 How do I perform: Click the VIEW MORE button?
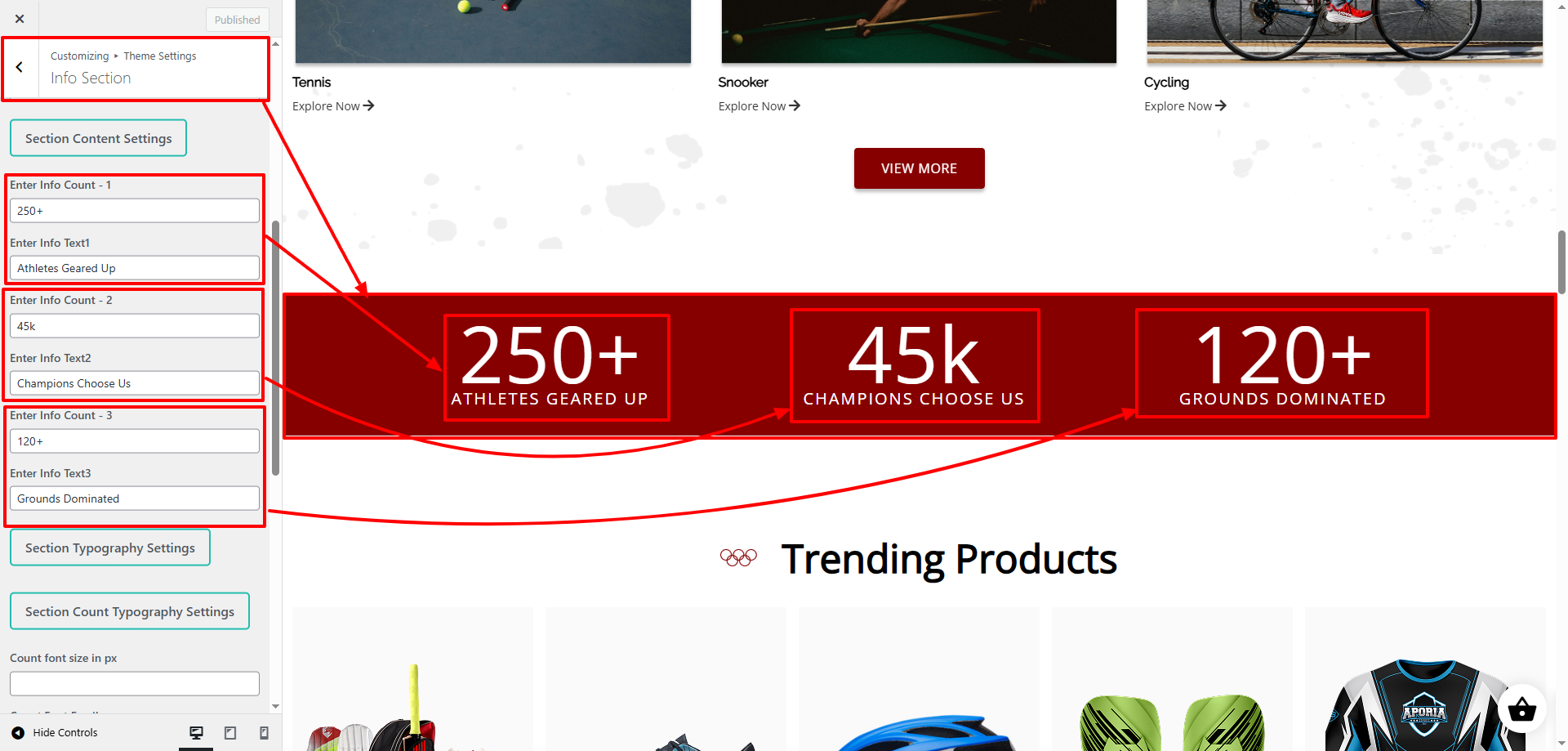pyautogui.click(x=919, y=168)
